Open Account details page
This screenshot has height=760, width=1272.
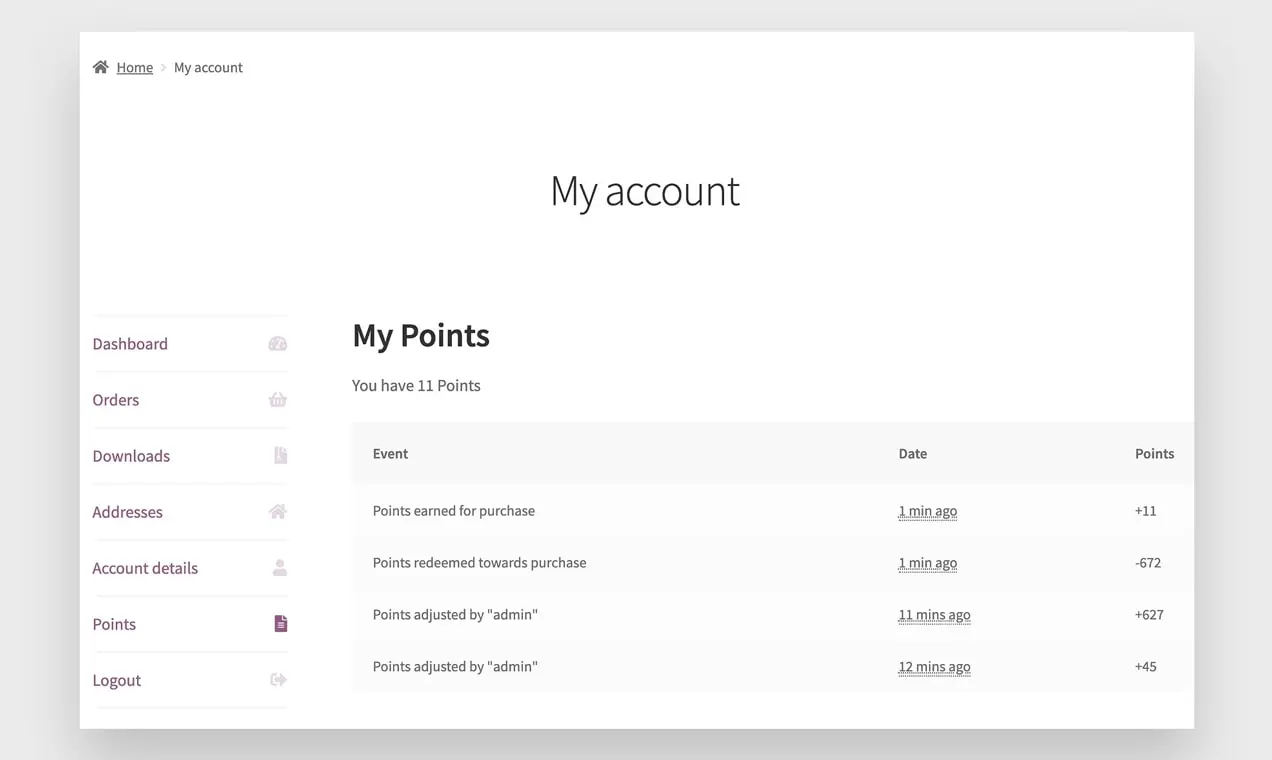(x=145, y=568)
